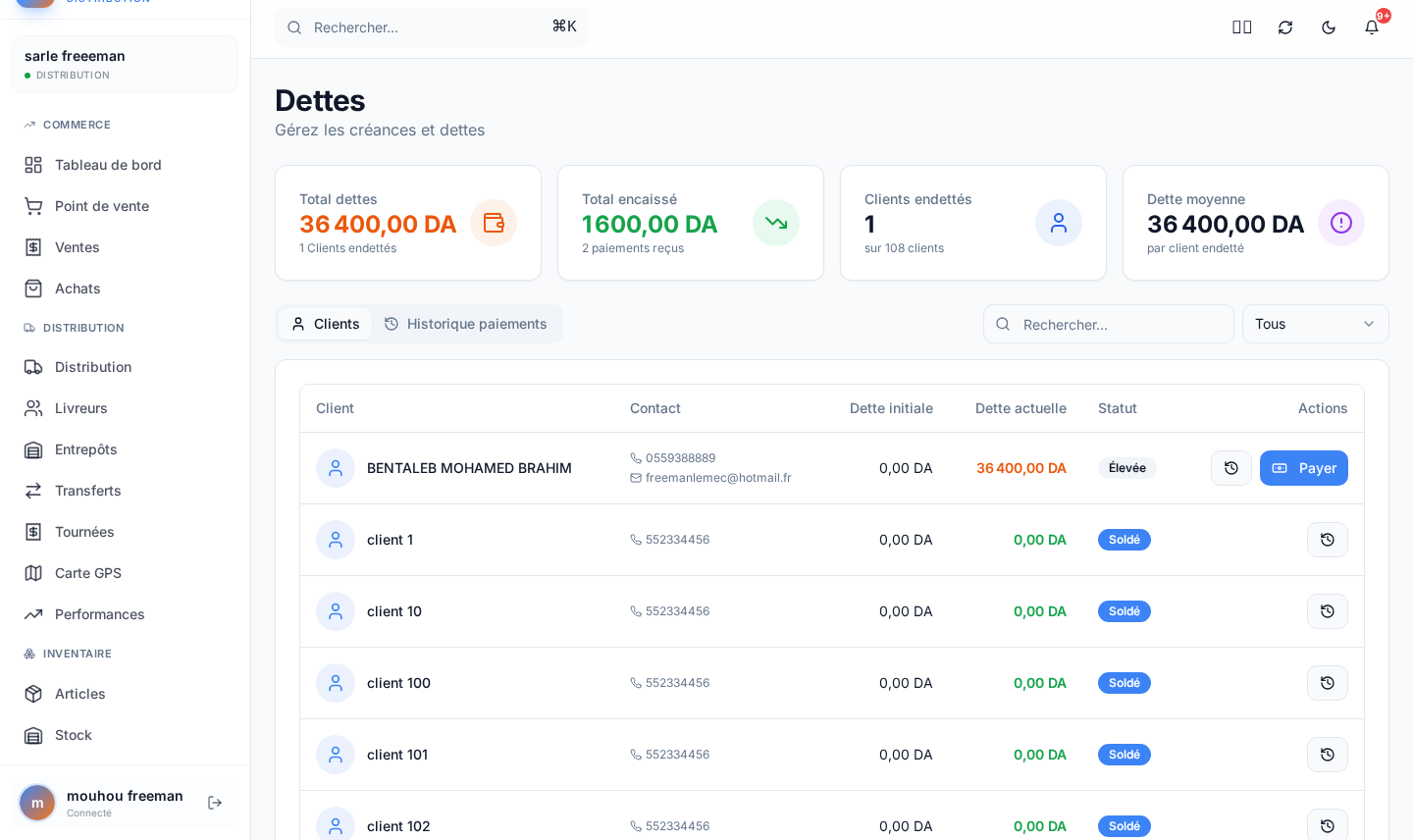Click phone number 0559388889
This screenshot has width=1413, height=840.
pyautogui.click(x=680, y=458)
